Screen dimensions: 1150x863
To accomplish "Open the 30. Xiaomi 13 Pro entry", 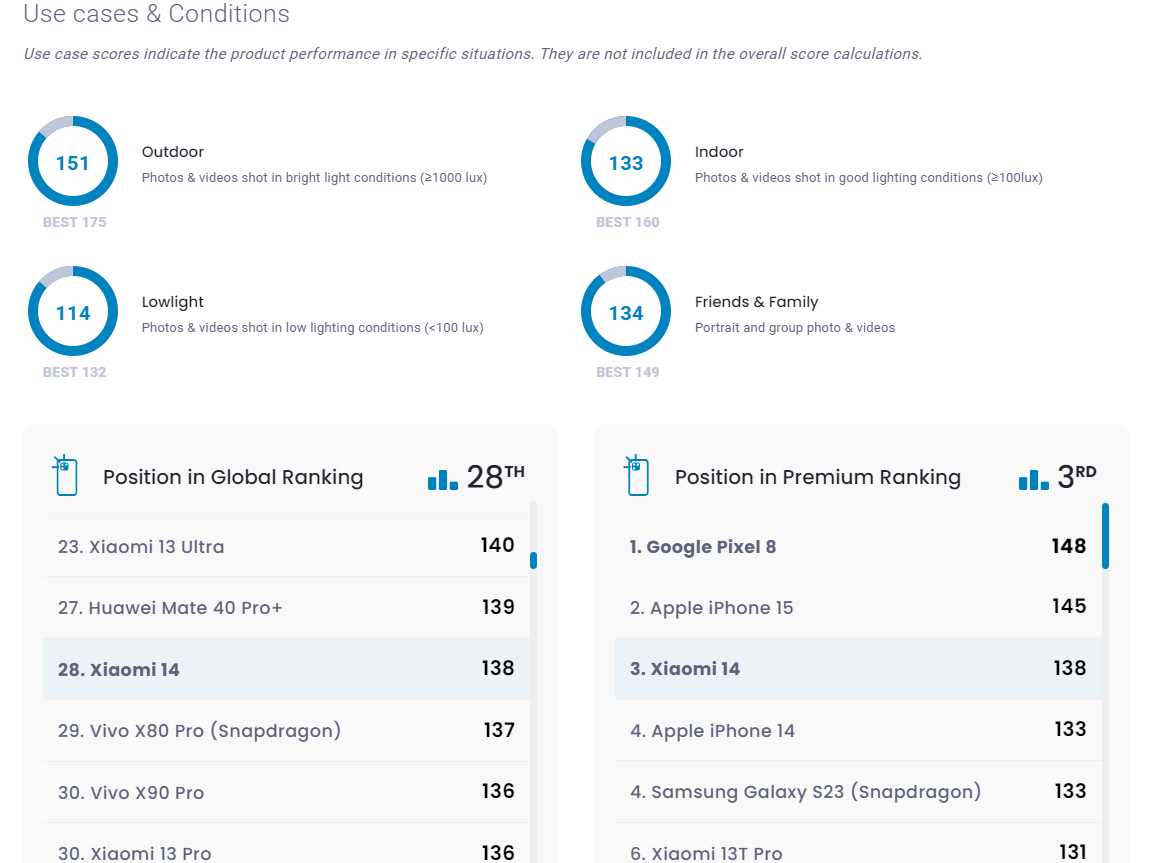I will (286, 844).
